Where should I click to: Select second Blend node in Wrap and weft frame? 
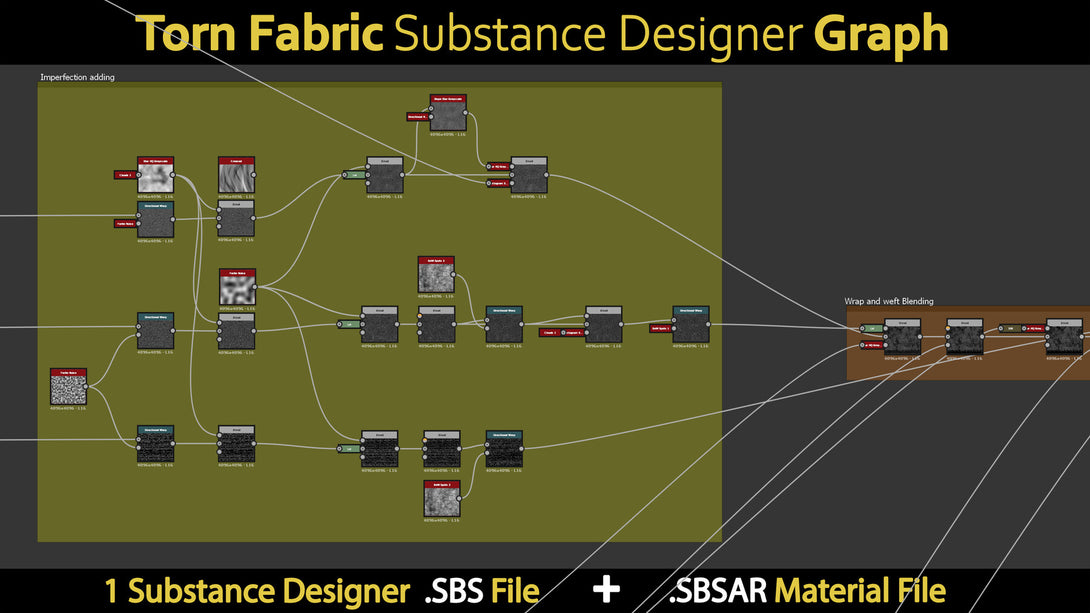pyautogui.click(x=964, y=337)
